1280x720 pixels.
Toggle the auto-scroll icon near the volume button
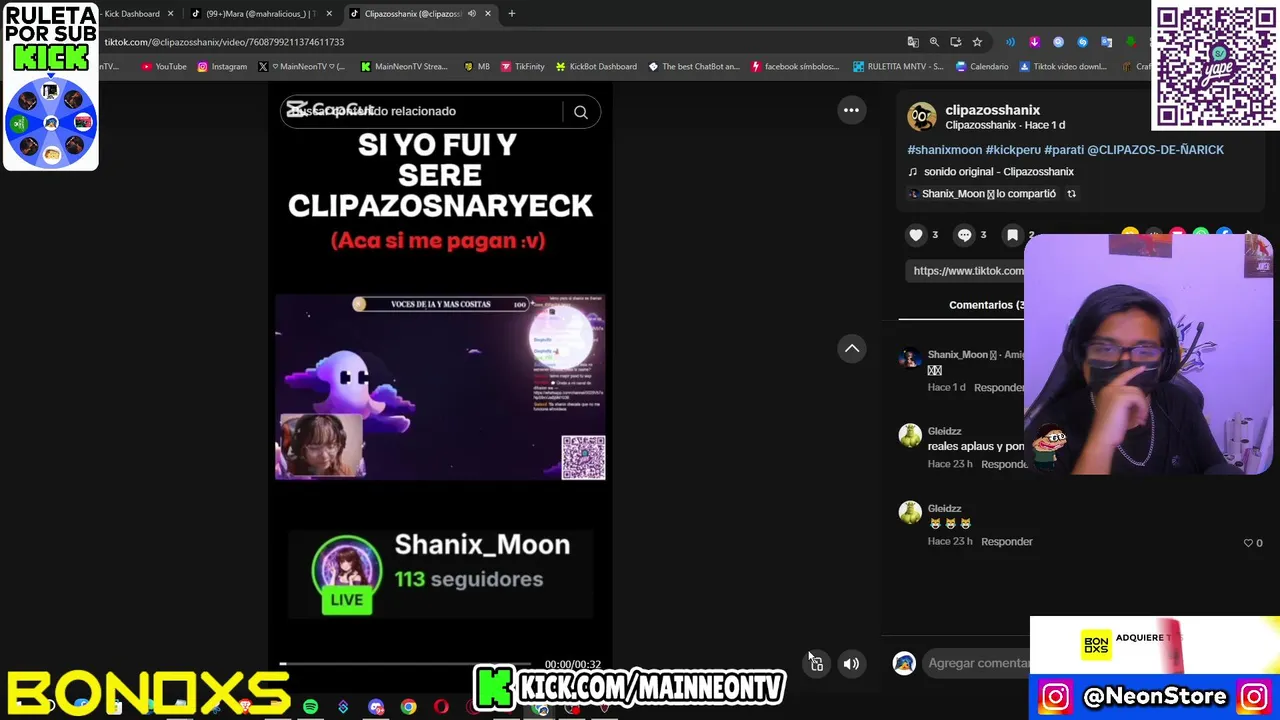tap(816, 663)
